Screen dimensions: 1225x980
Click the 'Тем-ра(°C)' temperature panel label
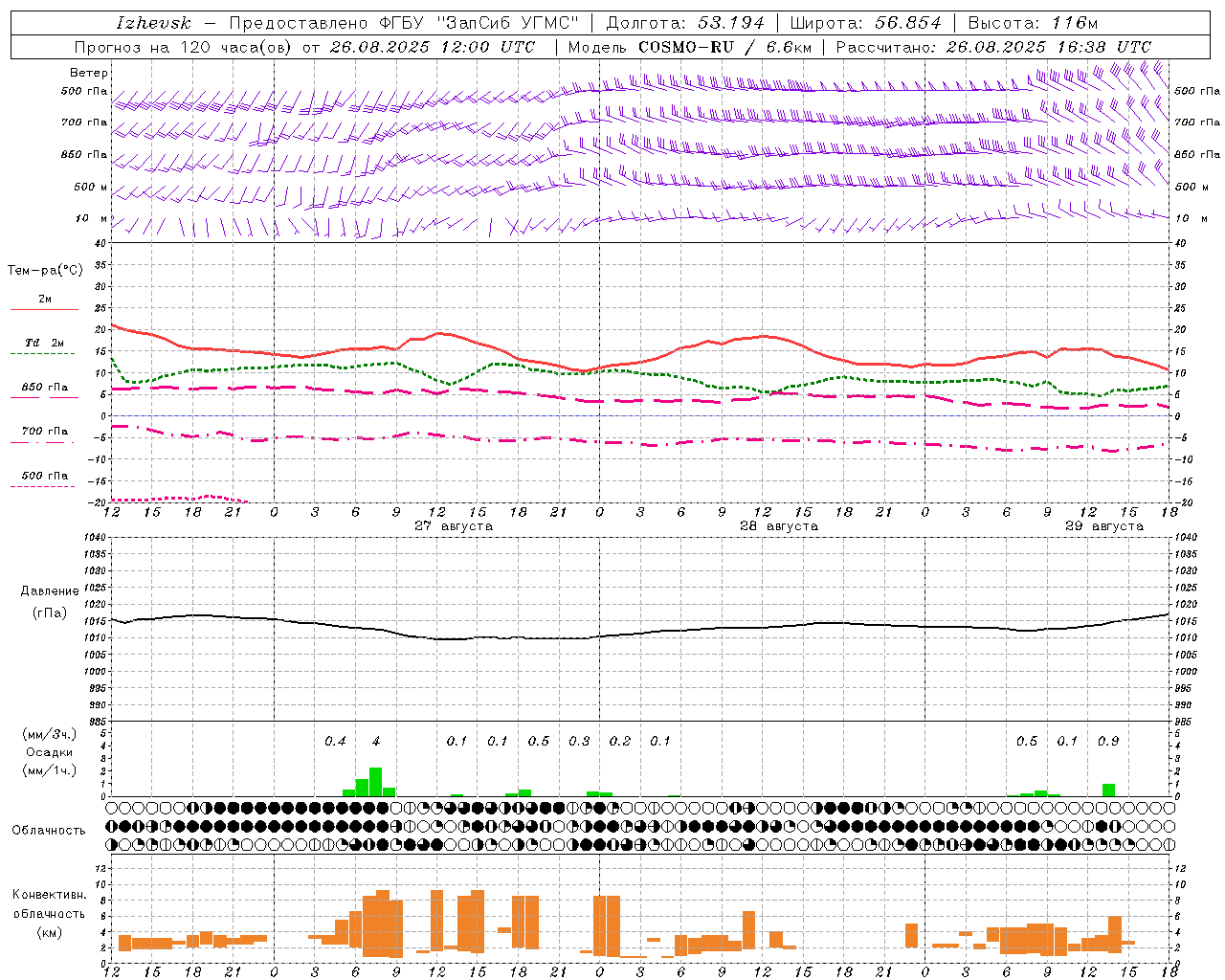(45, 271)
